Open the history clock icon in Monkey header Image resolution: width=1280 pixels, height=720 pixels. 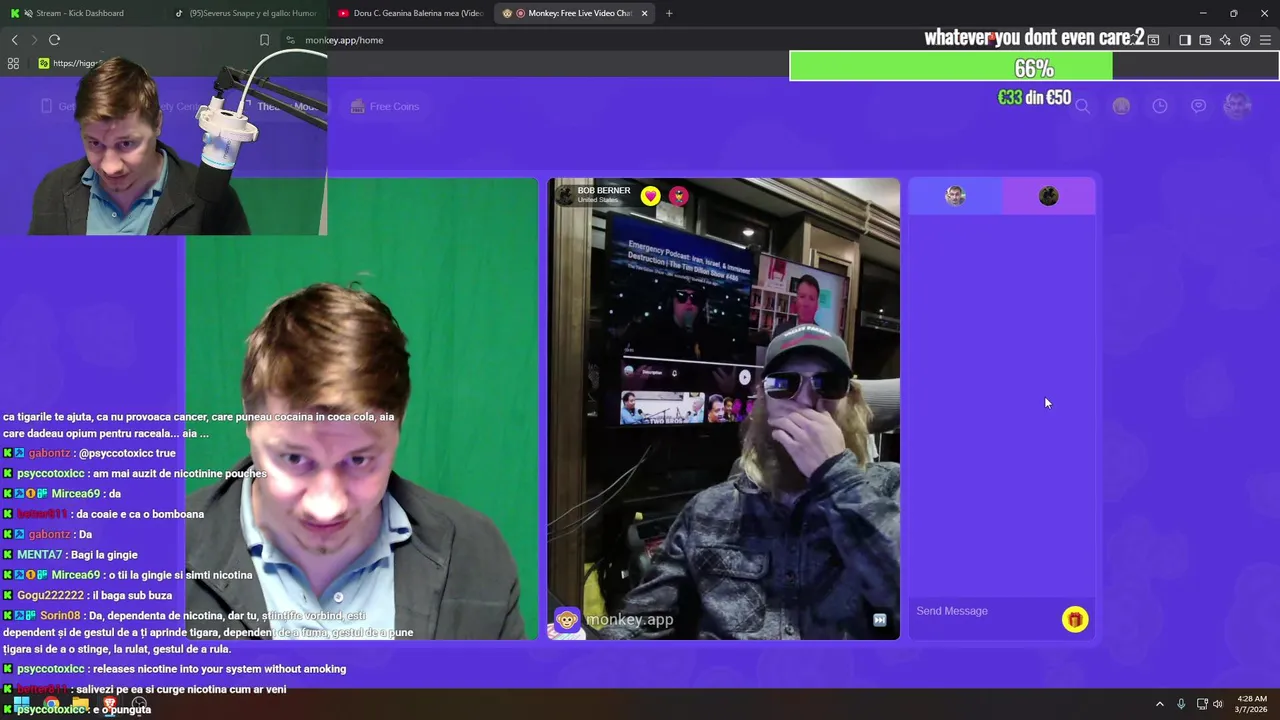tap(1160, 106)
